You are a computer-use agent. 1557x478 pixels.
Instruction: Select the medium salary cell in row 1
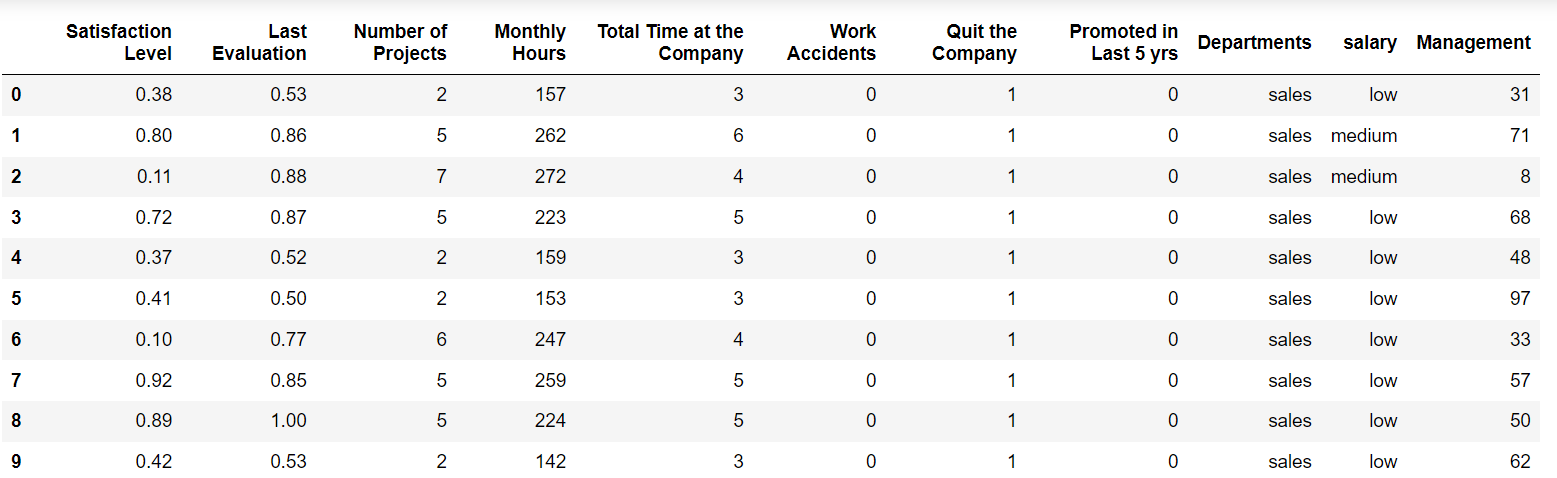pos(1364,136)
